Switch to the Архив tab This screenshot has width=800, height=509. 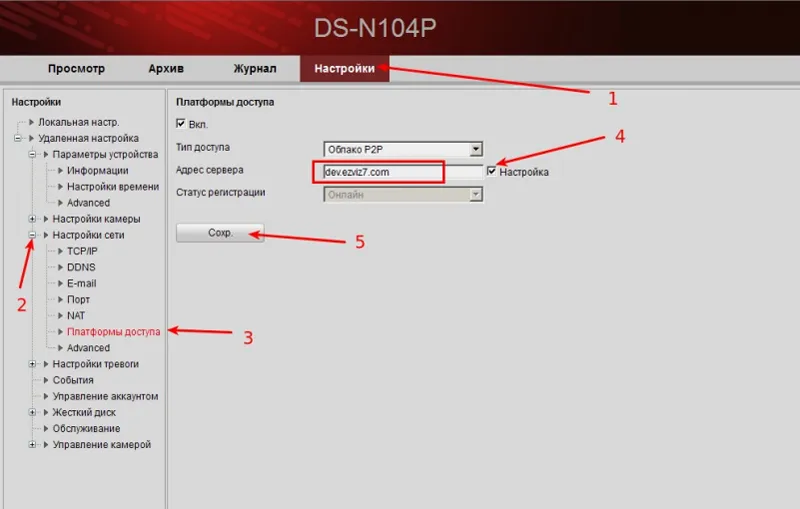[x=166, y=69]
